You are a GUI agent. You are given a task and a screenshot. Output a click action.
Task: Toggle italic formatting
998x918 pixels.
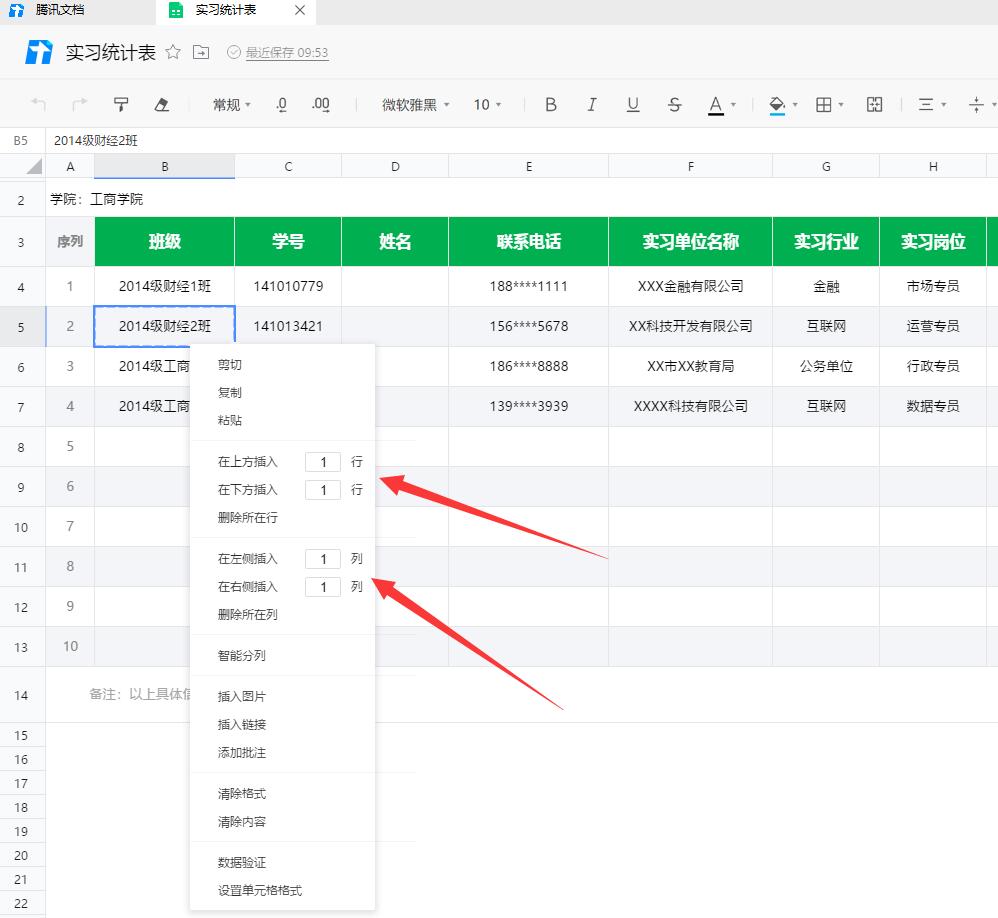591,104
